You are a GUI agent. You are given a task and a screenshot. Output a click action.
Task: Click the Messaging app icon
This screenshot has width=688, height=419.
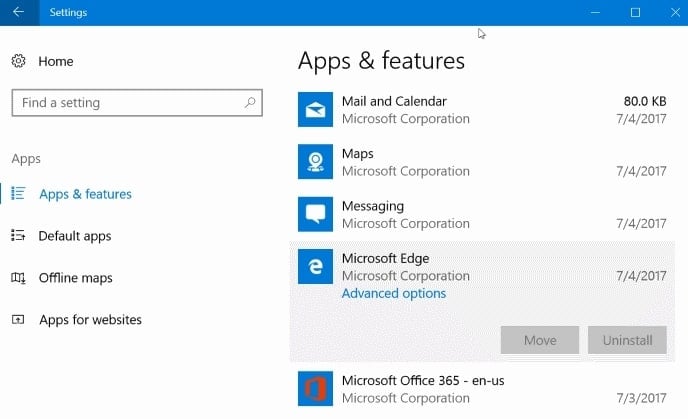tap(316, 214)
